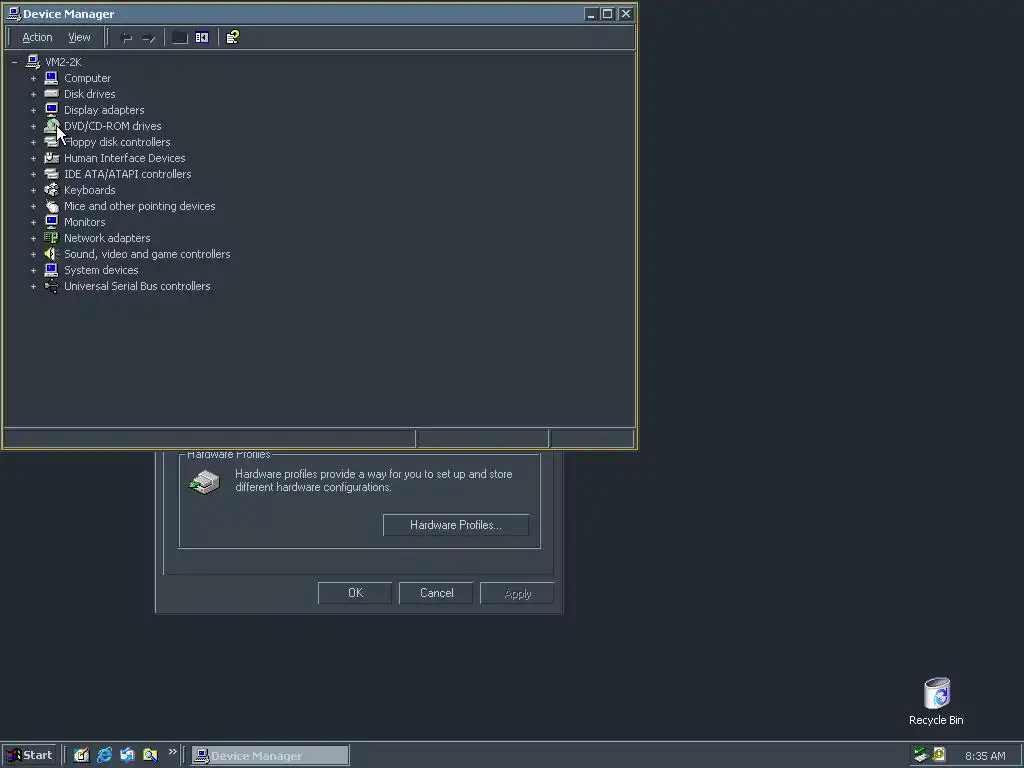Minimize the Device Manager window
The width and height of the screenshot is (1024, 768).
(590, 14)
